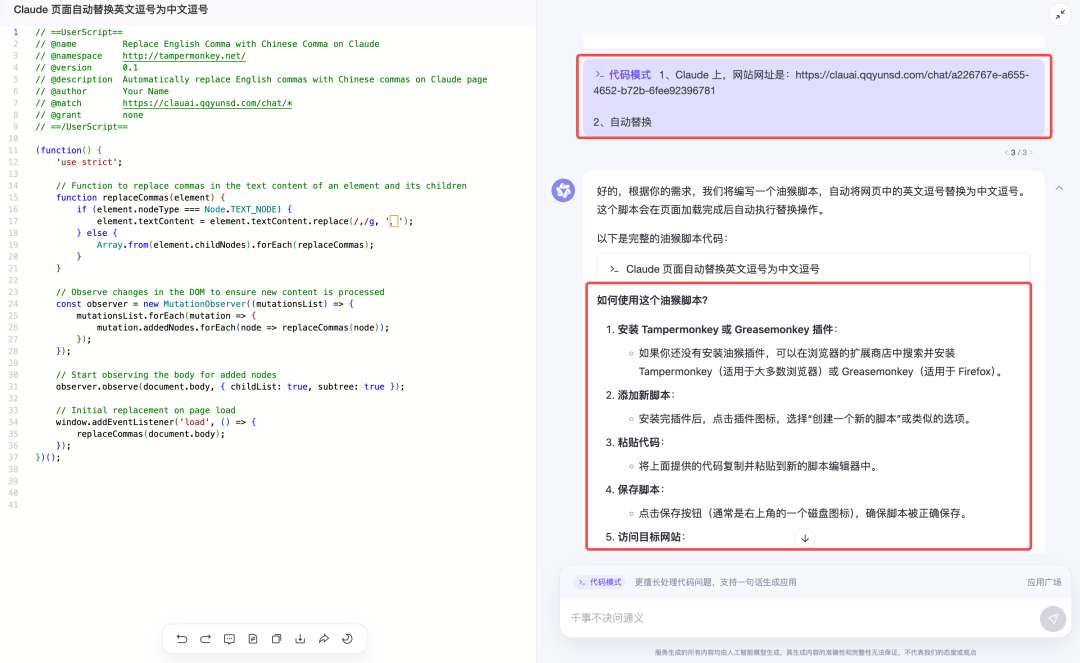Open the code artifact card in the reply

[813, 269]
